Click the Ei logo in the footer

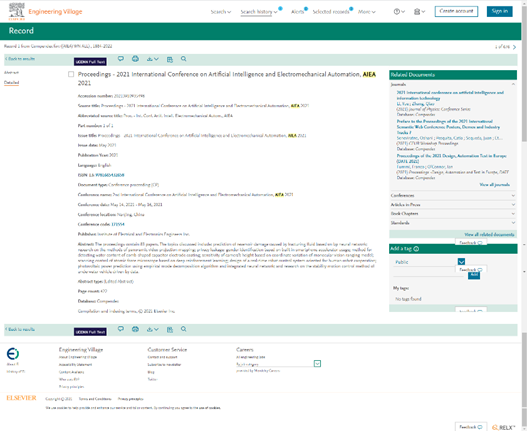(13, 354)
